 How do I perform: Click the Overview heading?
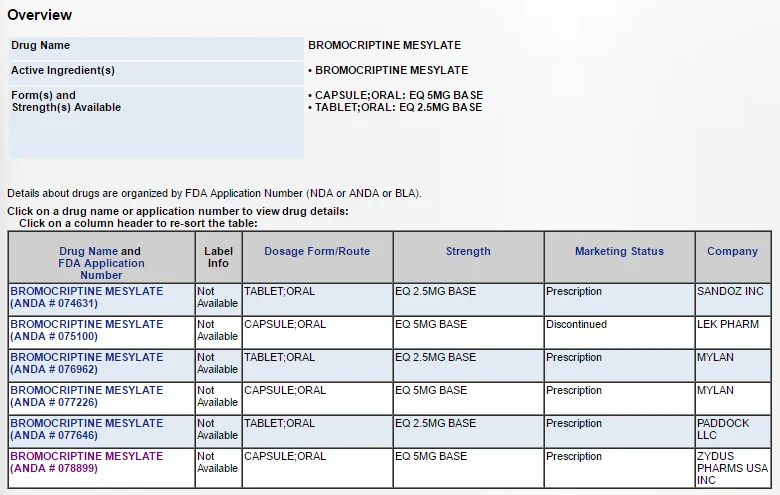[x=39, y=15]
